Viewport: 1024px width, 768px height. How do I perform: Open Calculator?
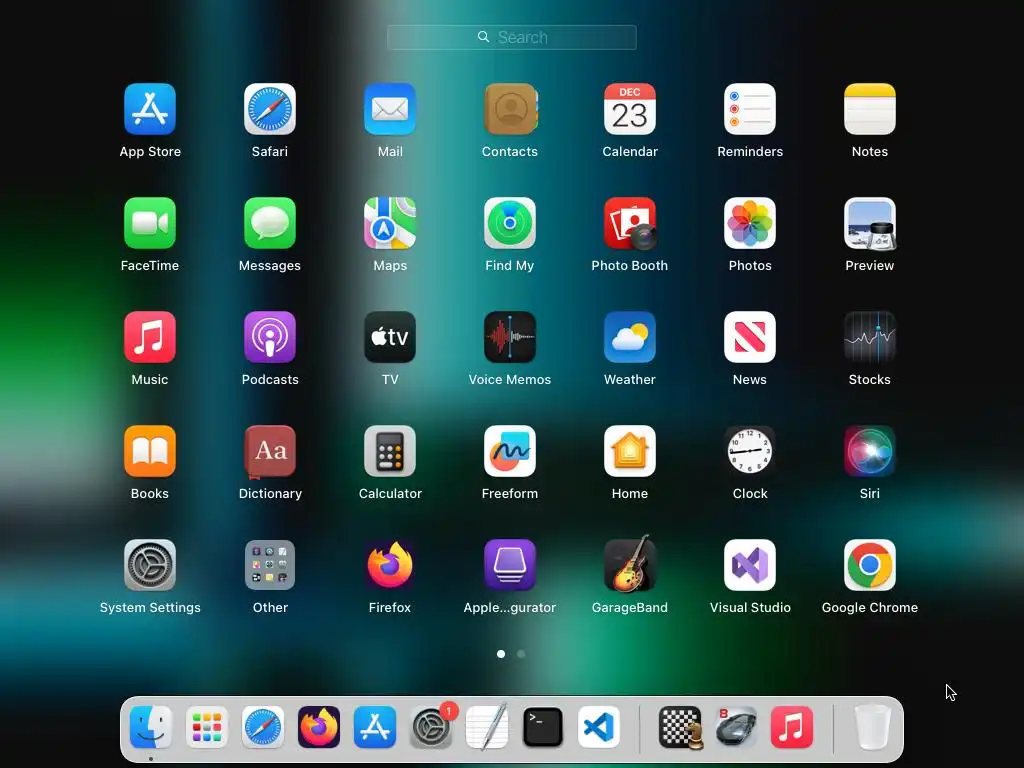(390, 451)
